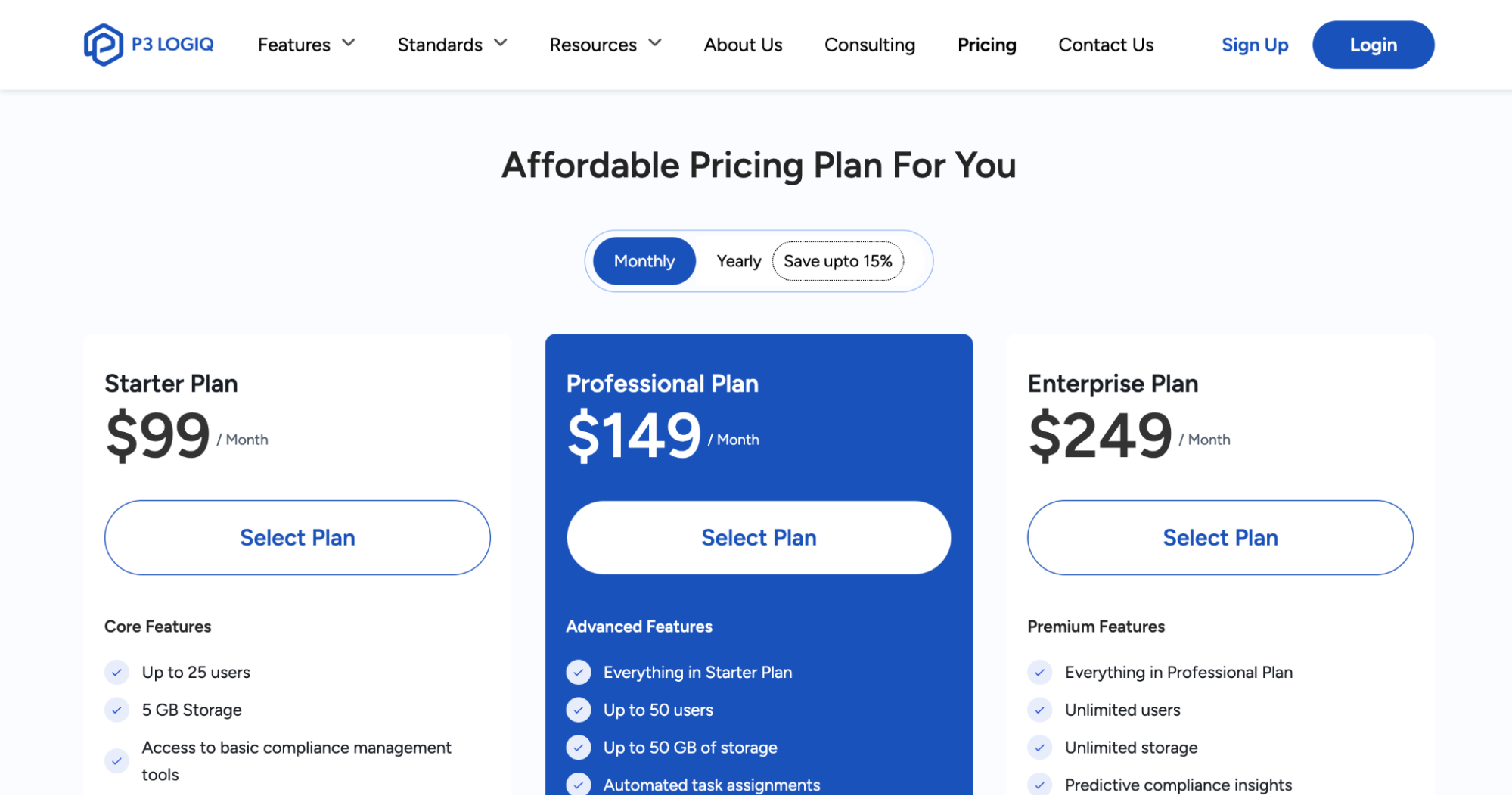Switch billing to Yearly

737,261
